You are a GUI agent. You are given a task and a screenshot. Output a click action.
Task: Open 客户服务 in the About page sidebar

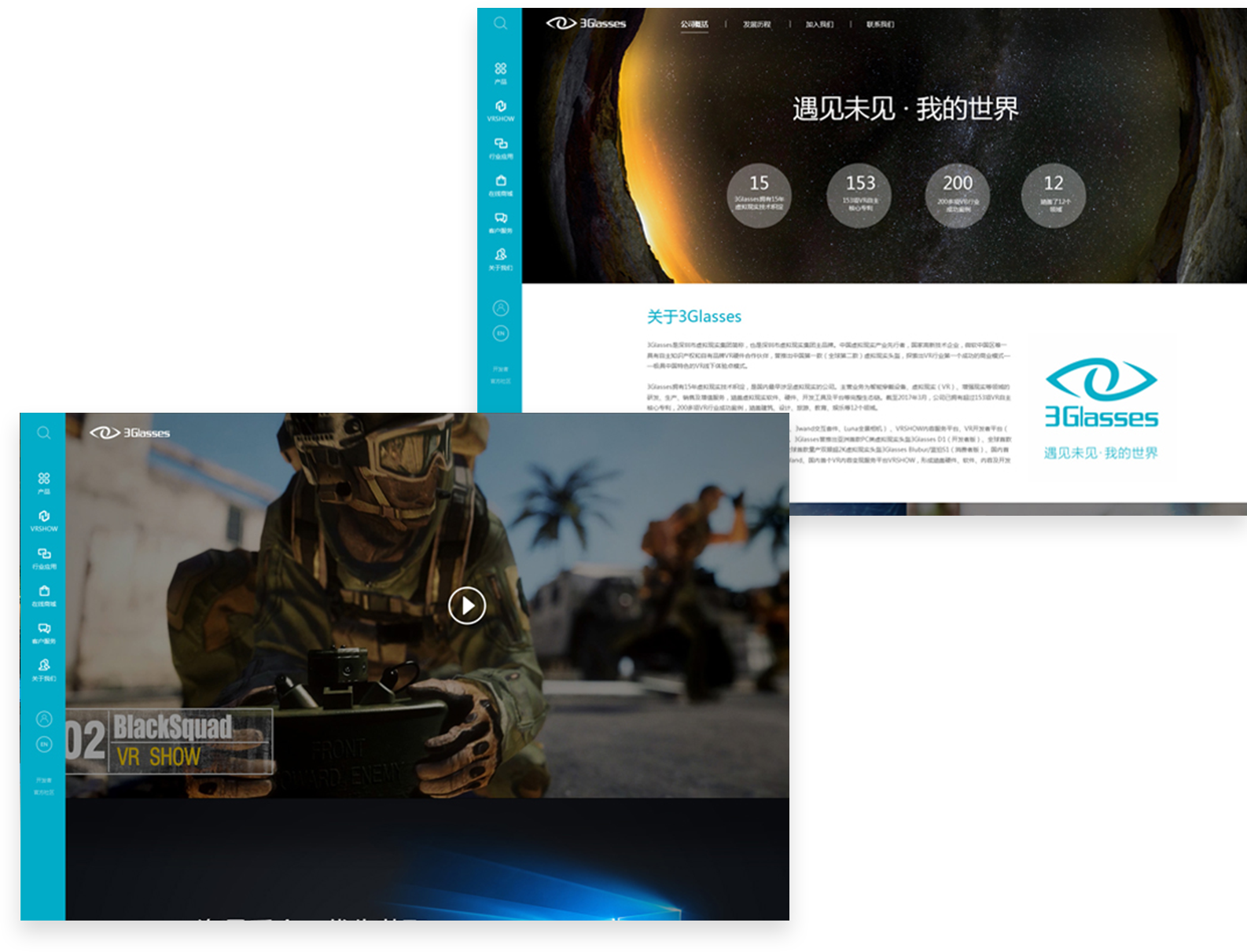point(500,222)
